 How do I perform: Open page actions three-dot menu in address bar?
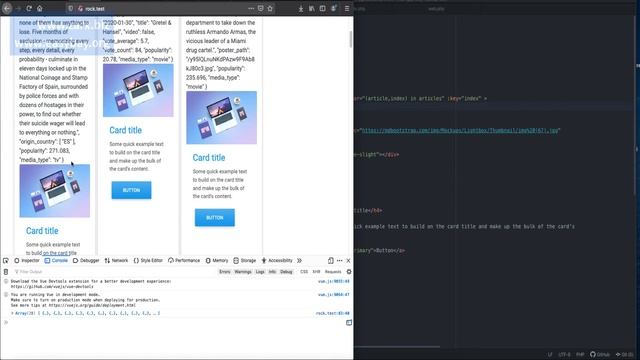(251, 8)
